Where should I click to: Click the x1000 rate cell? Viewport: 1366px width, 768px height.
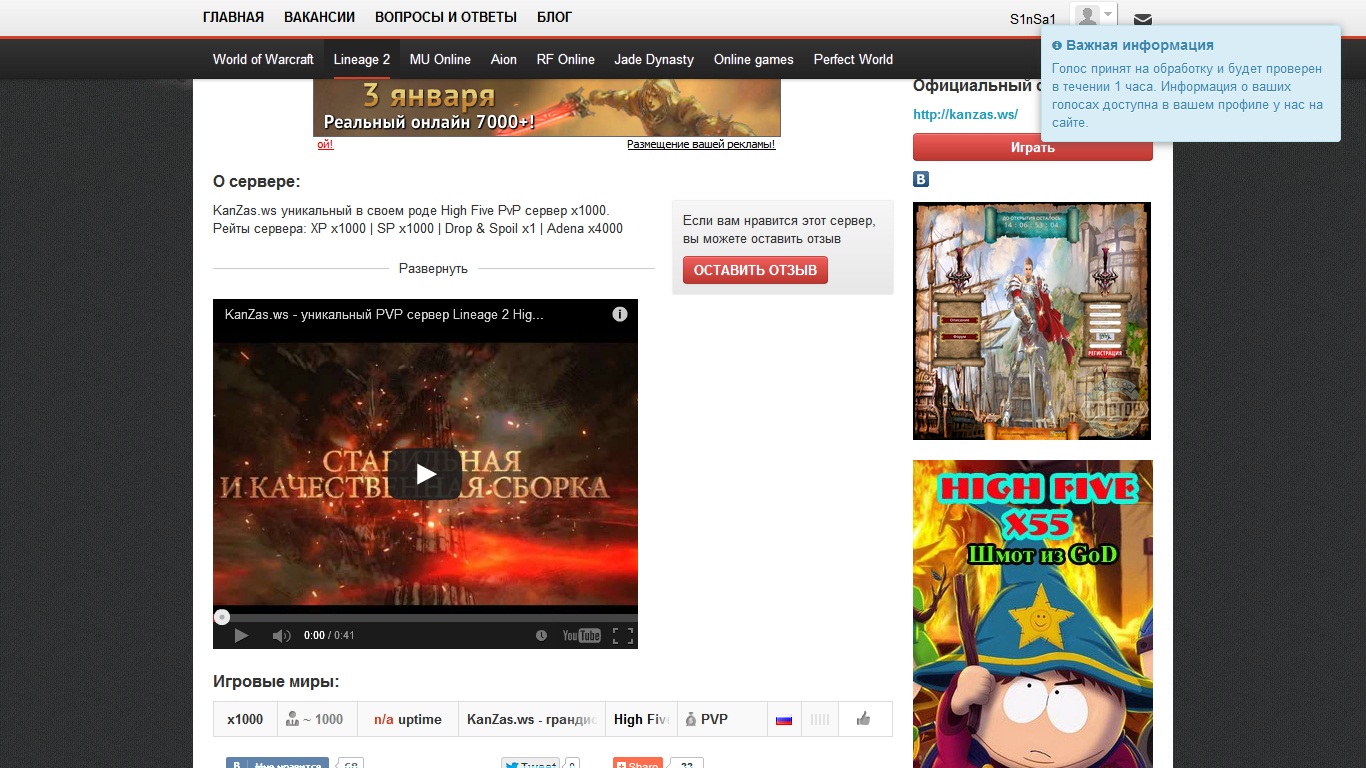click(x=245, y=719)
